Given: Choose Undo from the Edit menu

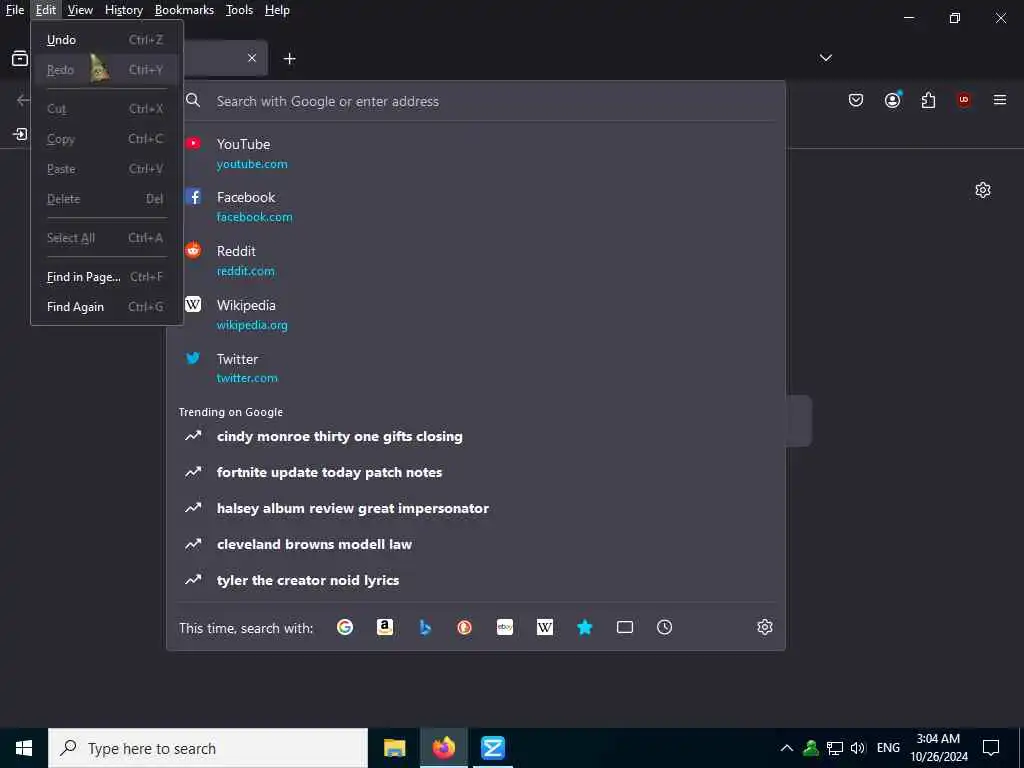Looking at the screenshot, I should click(106, 40).
